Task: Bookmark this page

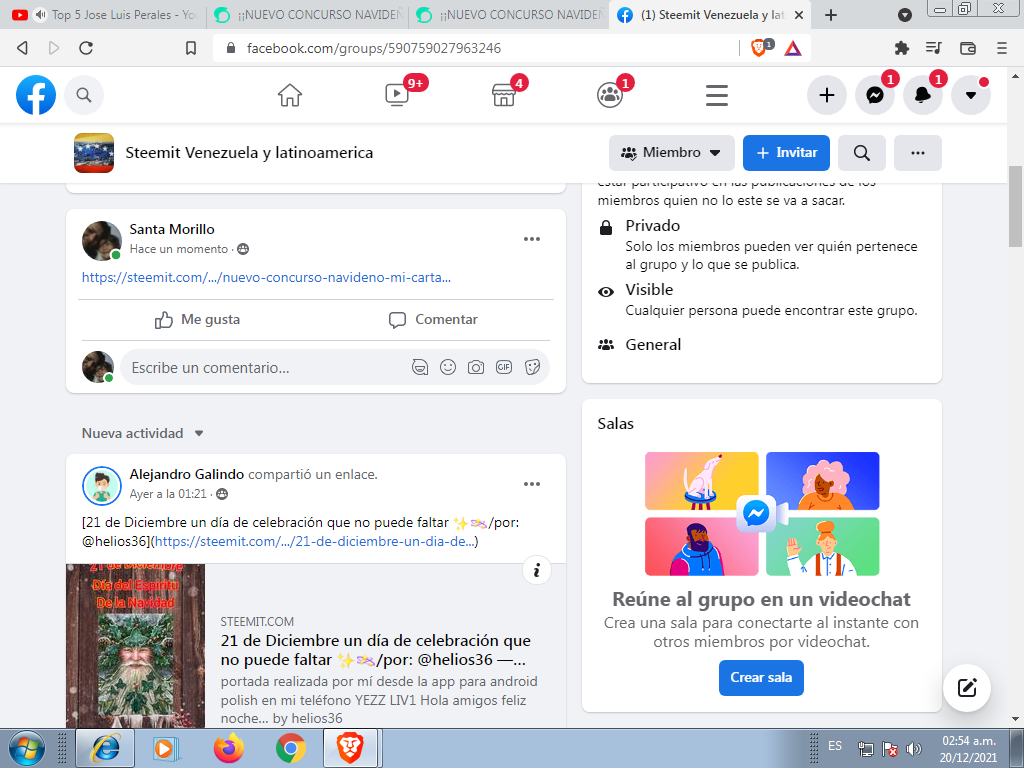Action: [191, 48]
